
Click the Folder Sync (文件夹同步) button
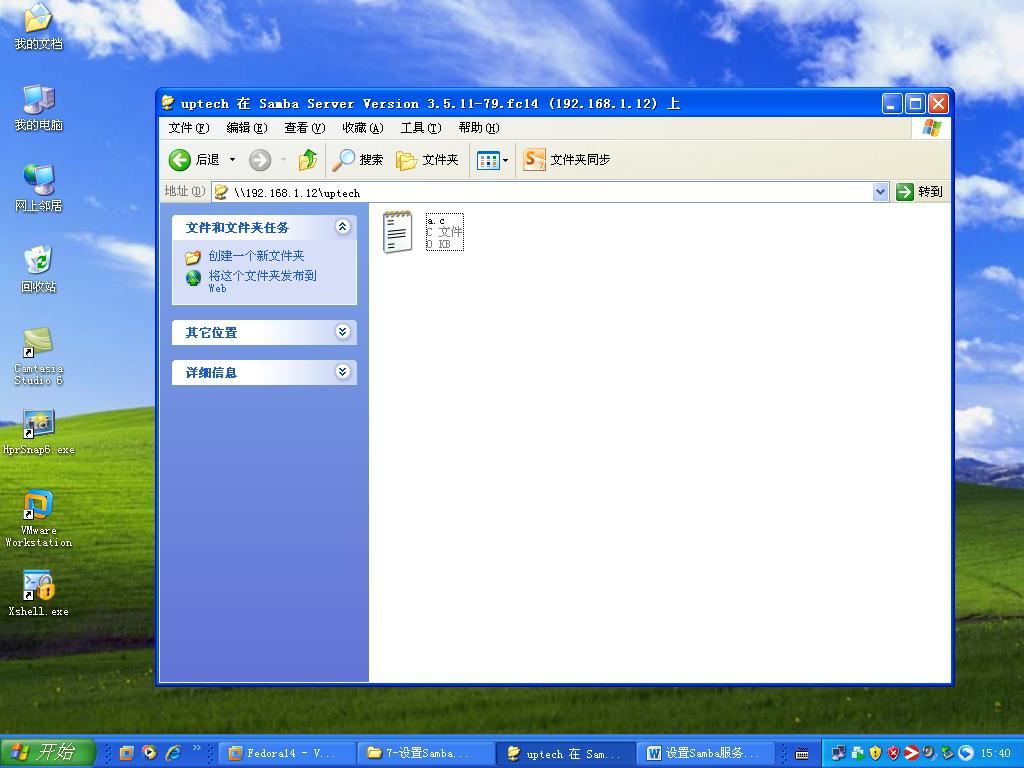coord(567,159)
